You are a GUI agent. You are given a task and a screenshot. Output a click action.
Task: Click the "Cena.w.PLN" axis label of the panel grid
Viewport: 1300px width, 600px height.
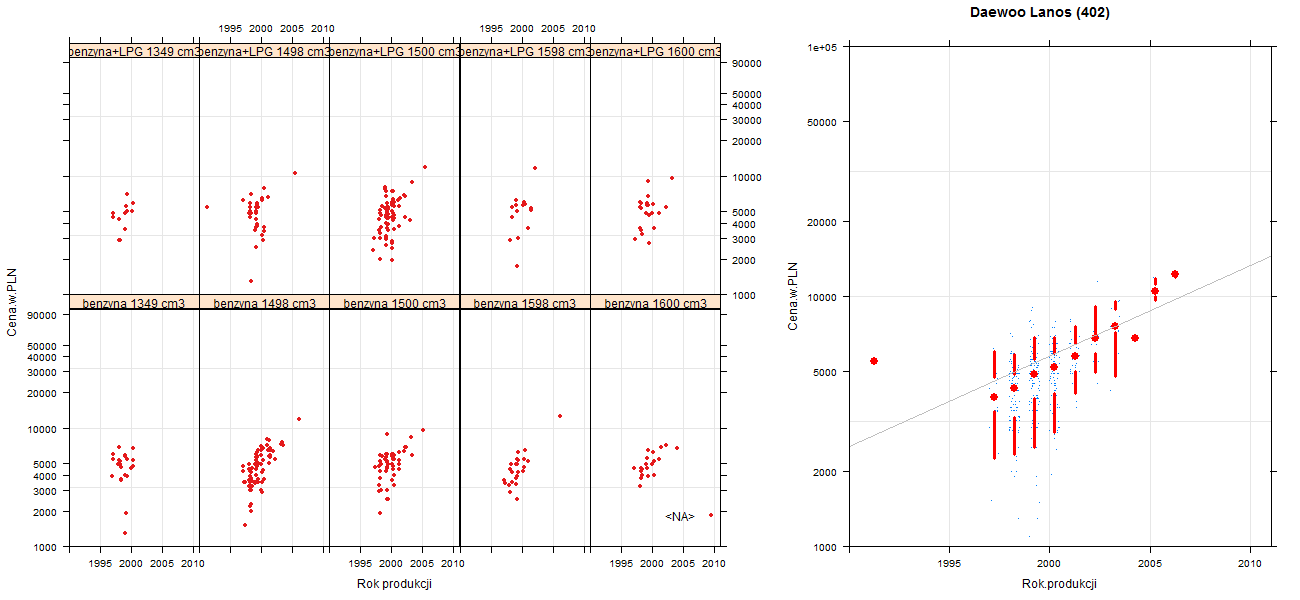(x=12, y=302)
